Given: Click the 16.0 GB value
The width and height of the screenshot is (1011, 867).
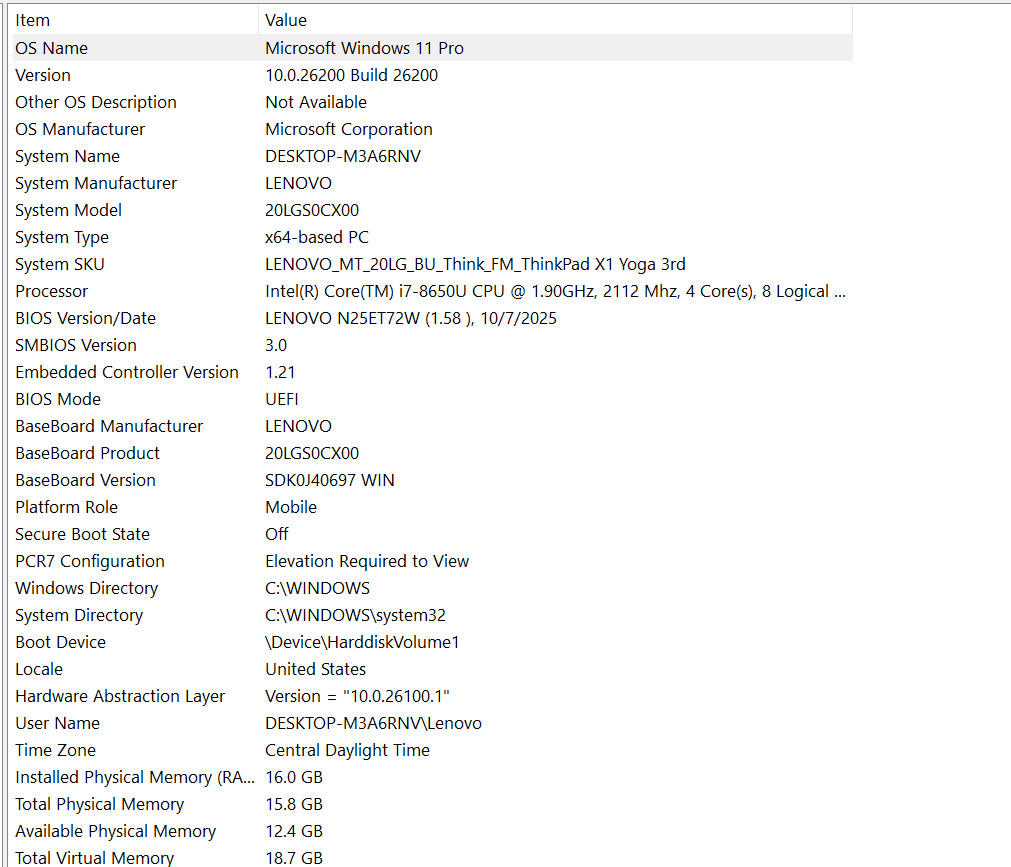Looking at the screenshot, I should [x=294, y=779].
